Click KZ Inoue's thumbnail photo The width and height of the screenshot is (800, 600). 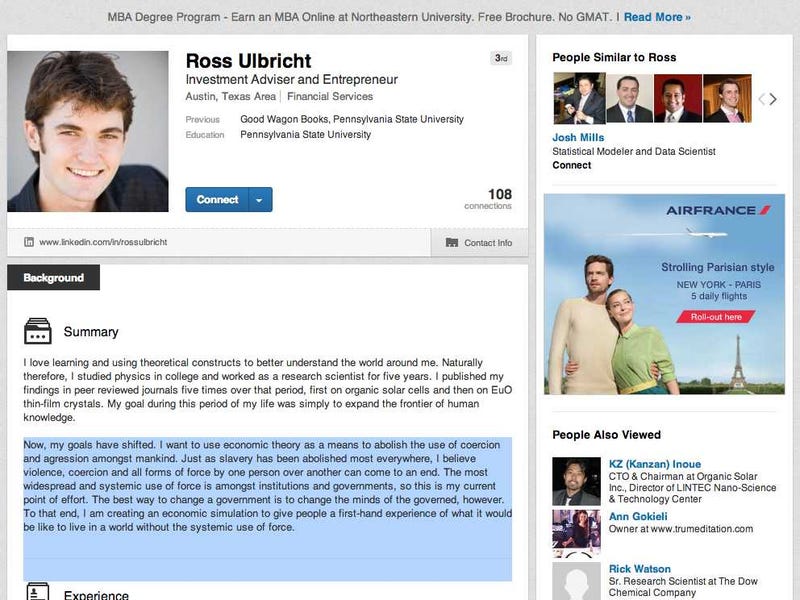[x=576, y=481]
